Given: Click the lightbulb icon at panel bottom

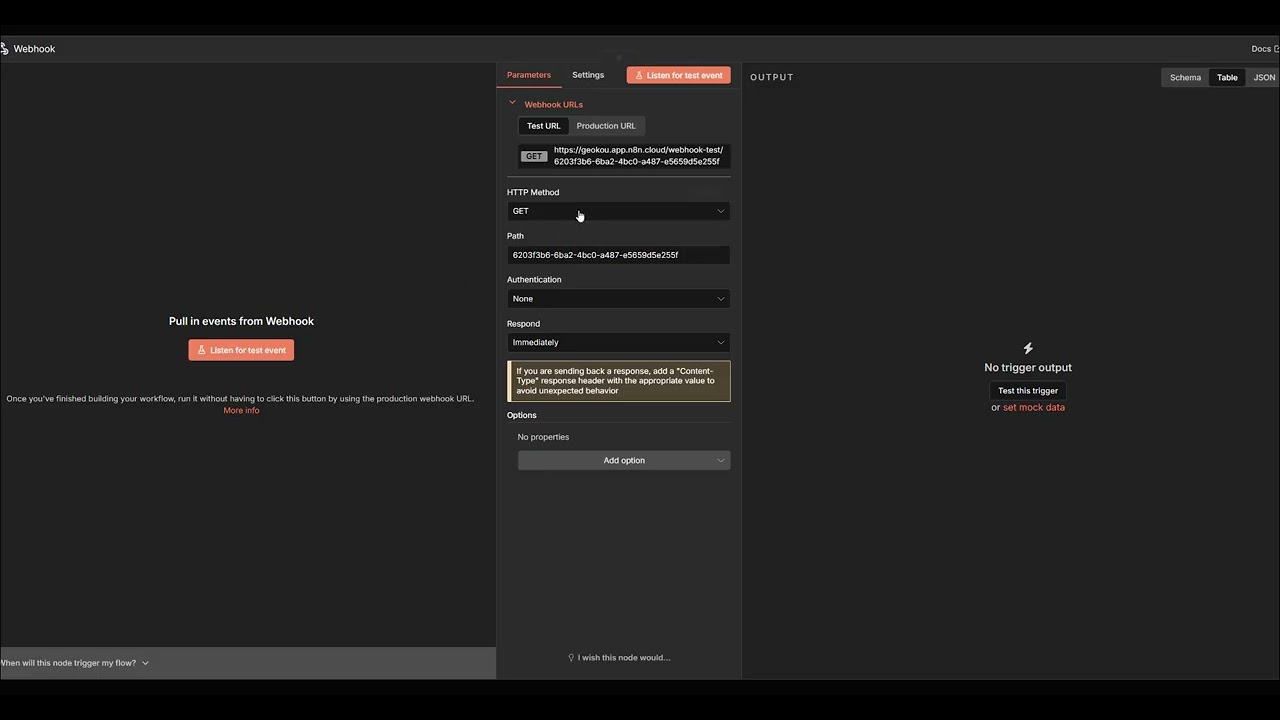Looking at the screenshot, I should 571,658.
